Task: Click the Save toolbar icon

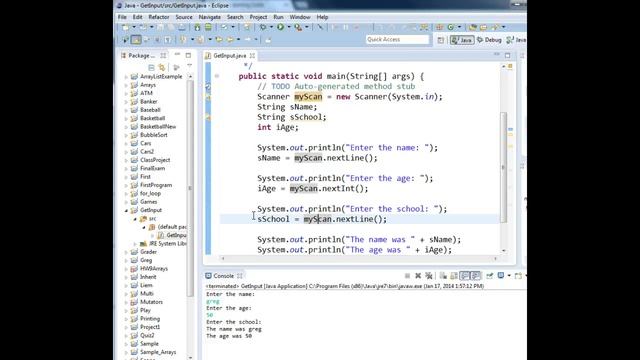Action: click(160, 27)
